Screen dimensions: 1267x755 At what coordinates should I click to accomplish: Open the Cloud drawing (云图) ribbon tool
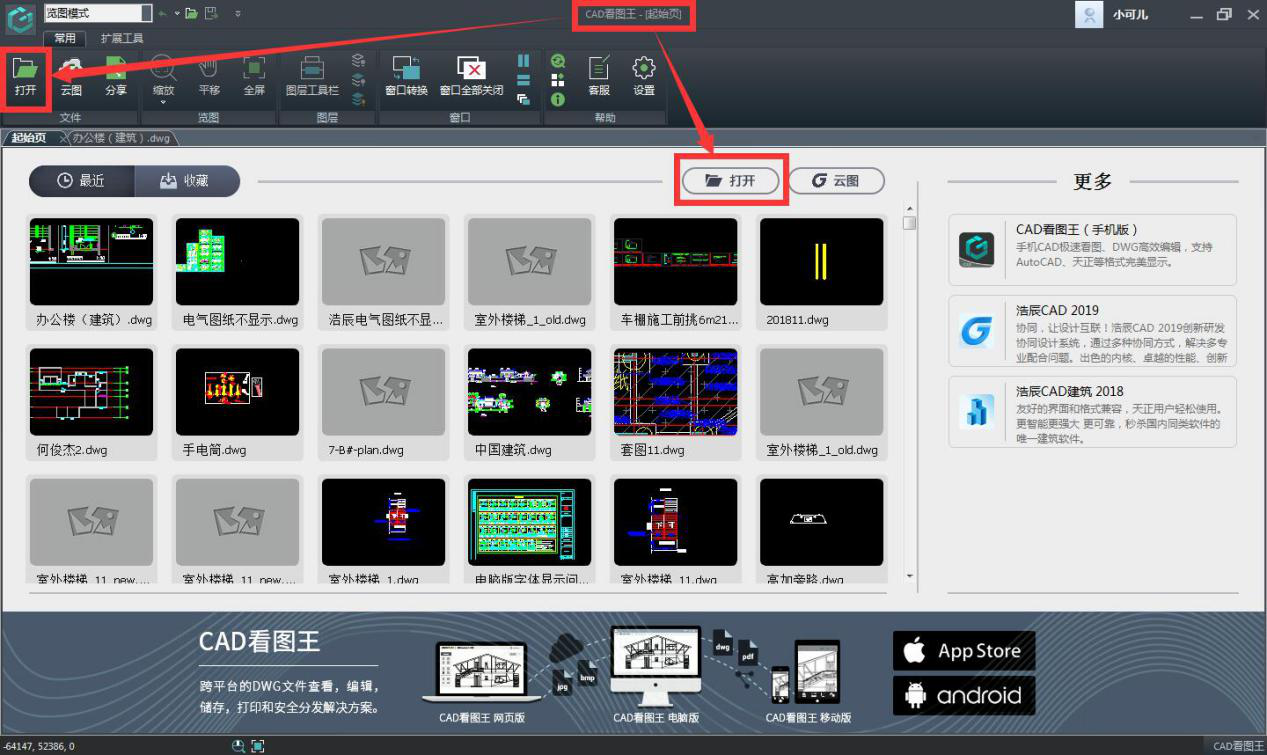click(71, 75)
